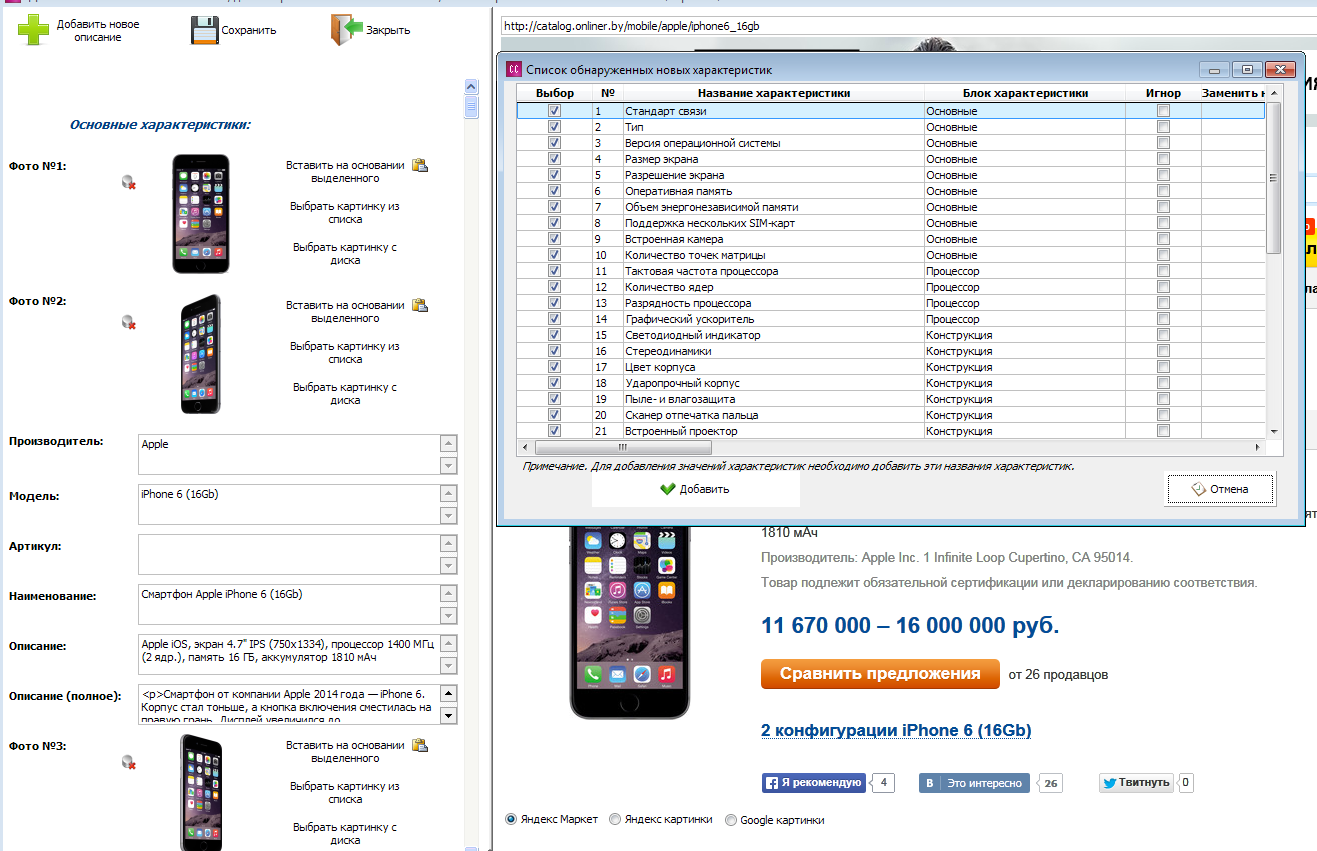Click paste icon beside Фото №1
Screen dimensions: 1317x851
420,166
